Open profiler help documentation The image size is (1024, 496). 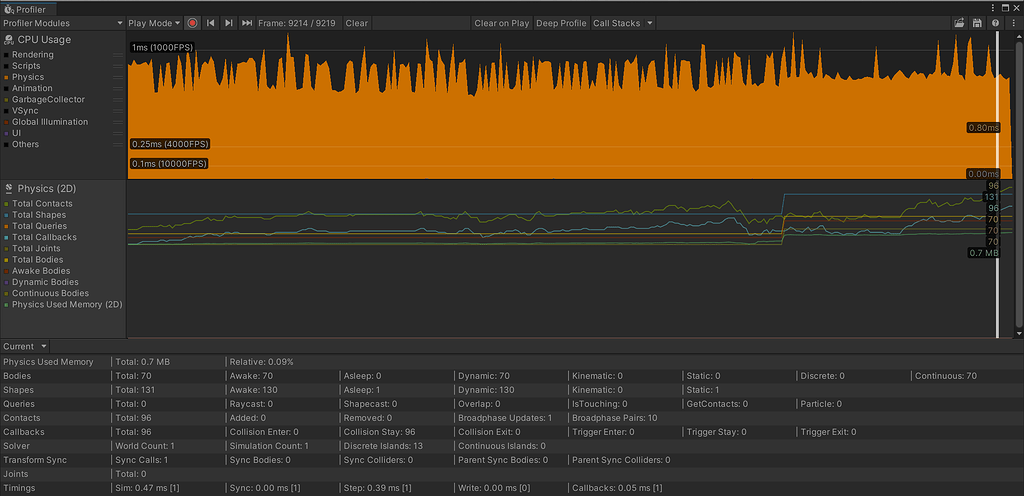click(995, 23)
